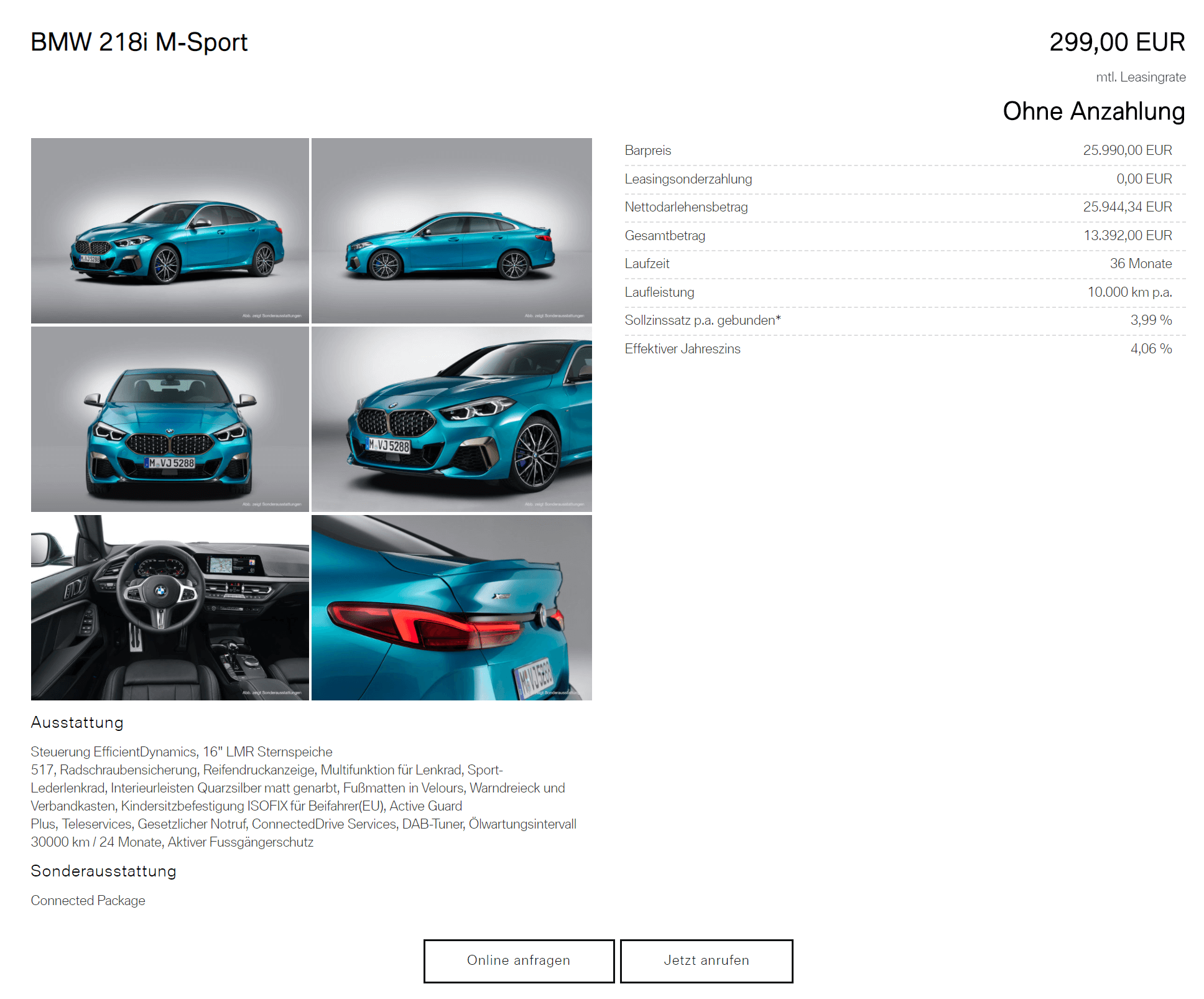
Task: Click the Sonderausstattung heading
Action: coord(104,871)
